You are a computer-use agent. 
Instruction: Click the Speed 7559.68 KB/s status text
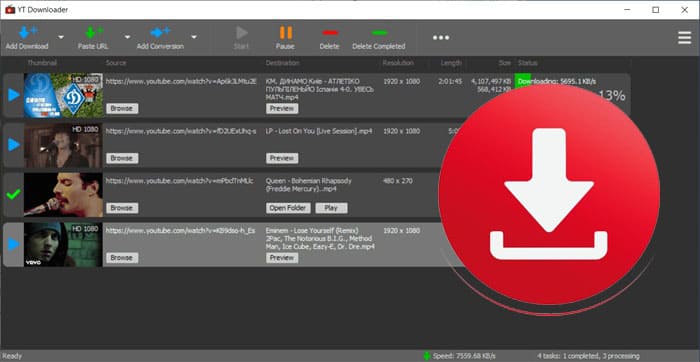464,356
